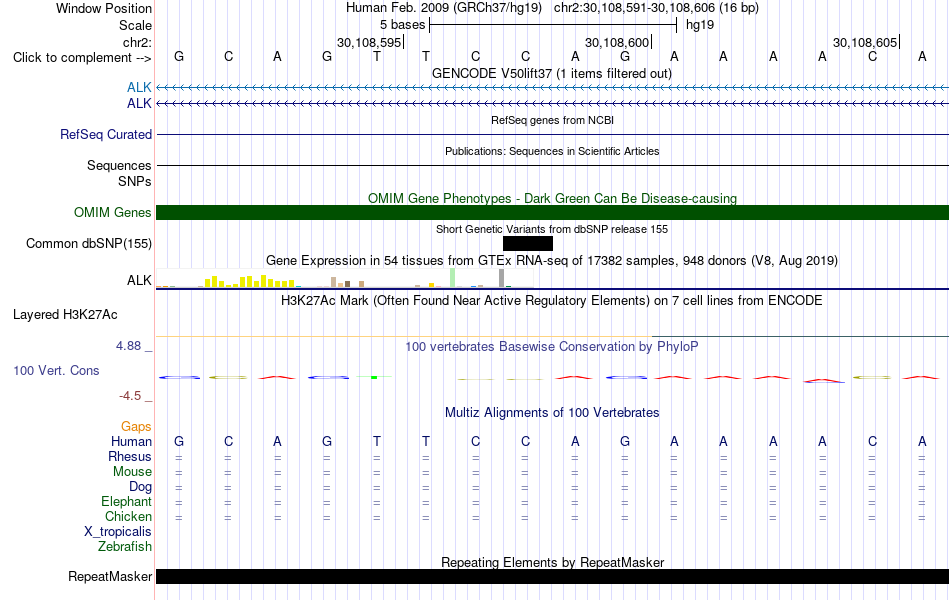Click 'chr2:30,108,591-30,108,606 (16 bp)' position text

click(656, 8)
